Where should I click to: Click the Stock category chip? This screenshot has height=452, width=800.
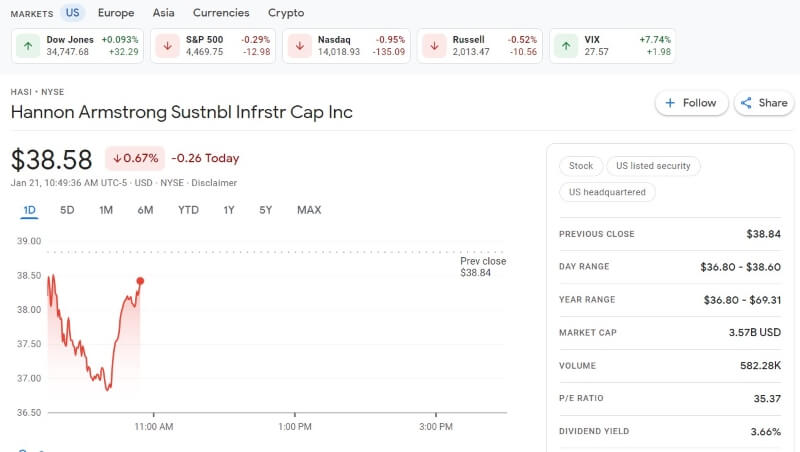581,166
